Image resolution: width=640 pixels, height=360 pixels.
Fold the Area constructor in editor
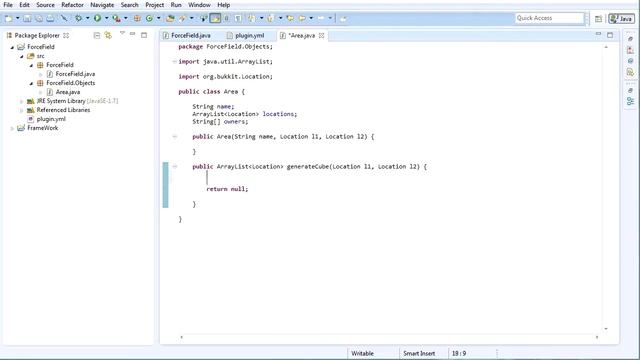click(x=175, y=137)
